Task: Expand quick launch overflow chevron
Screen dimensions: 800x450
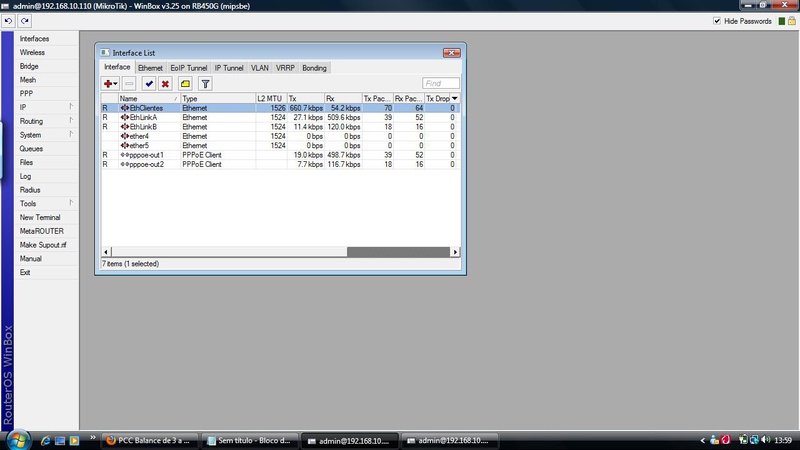Action: [92, 437]
